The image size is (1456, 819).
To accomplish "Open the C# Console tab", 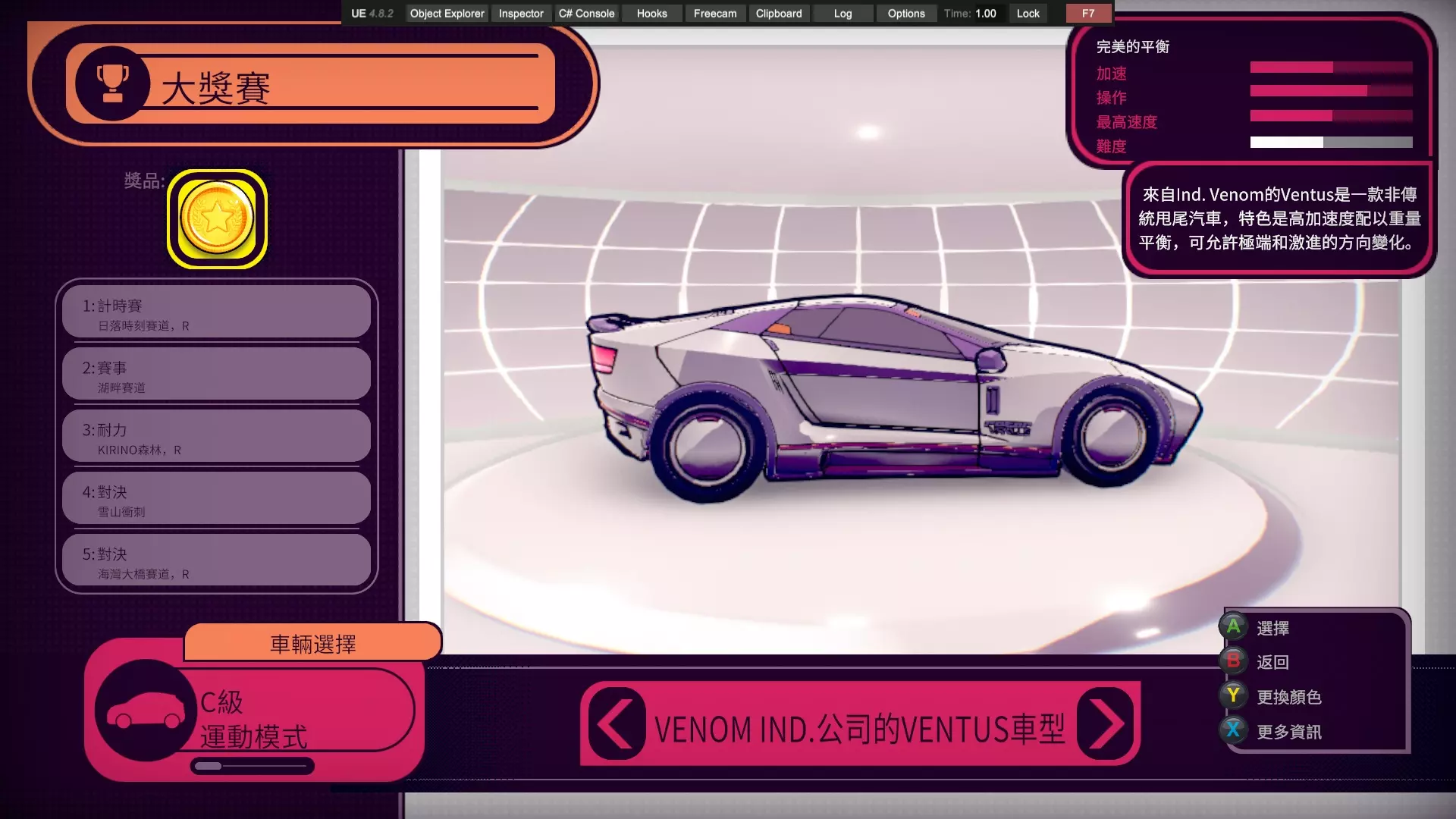I will point(586,14).
